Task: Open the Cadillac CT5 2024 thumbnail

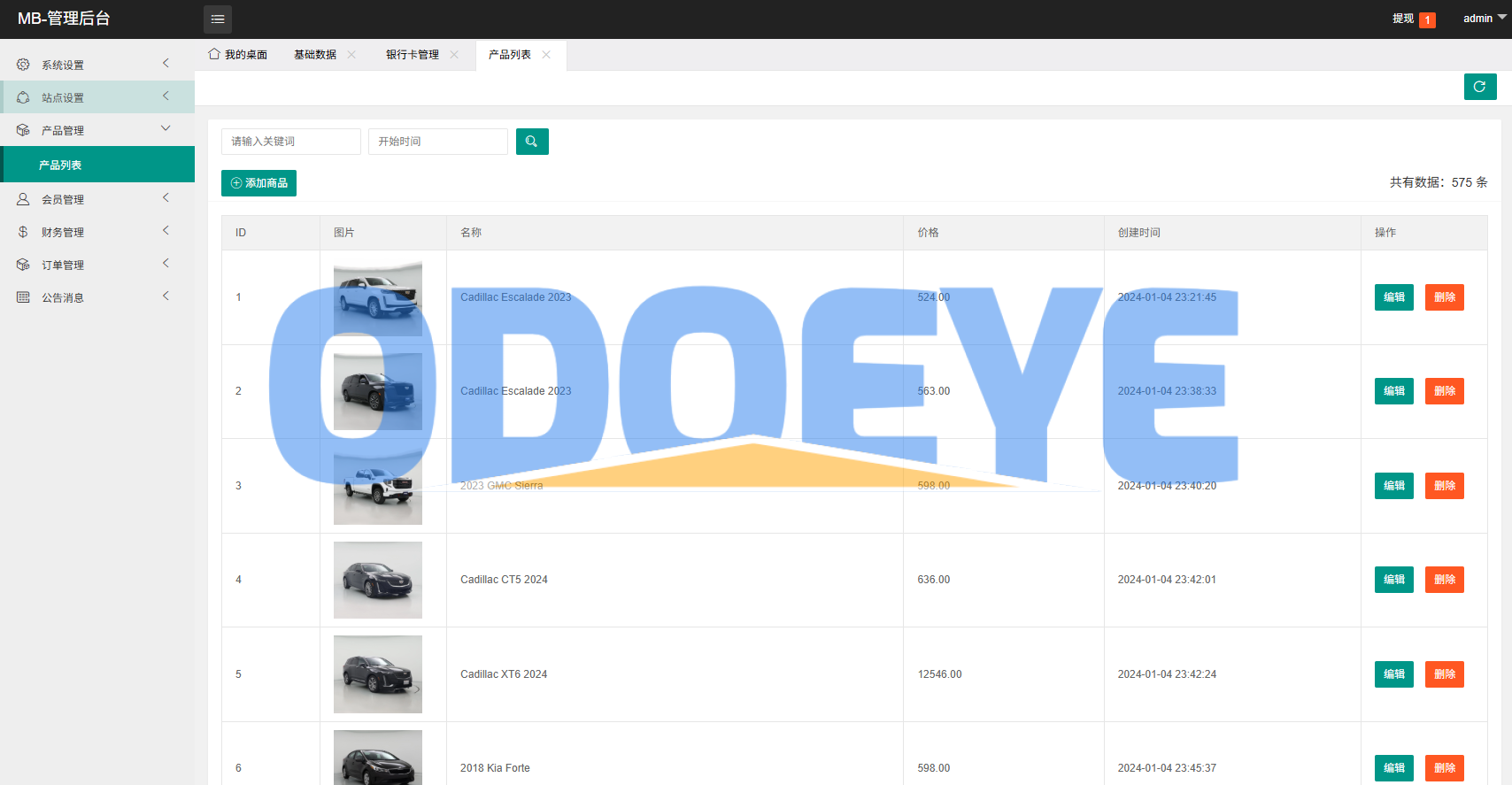Action: click(378, 580)
